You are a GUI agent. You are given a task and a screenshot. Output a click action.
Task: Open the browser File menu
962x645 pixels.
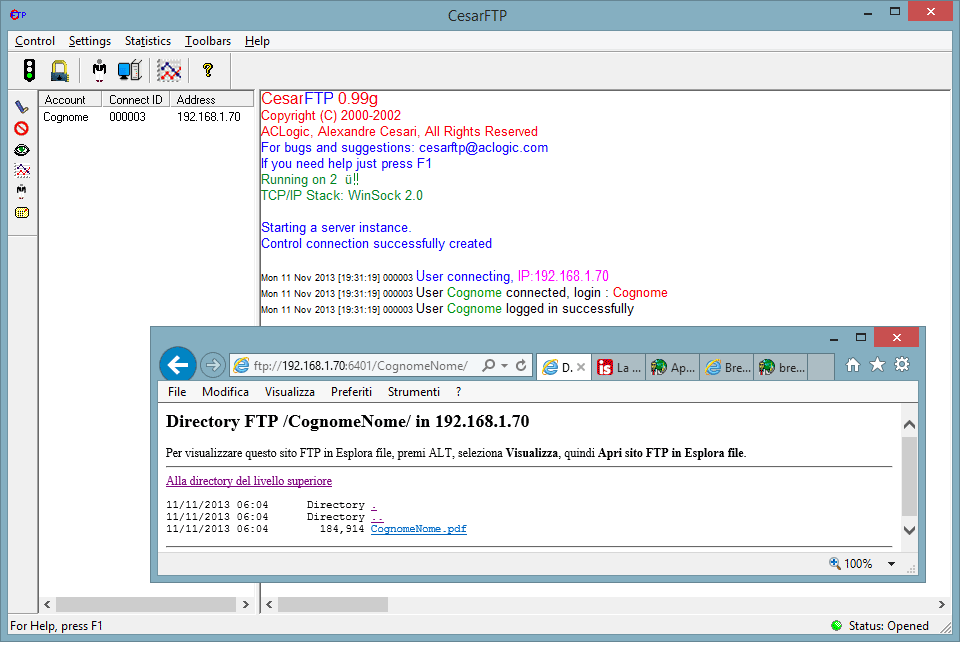(x=177, y=392)
